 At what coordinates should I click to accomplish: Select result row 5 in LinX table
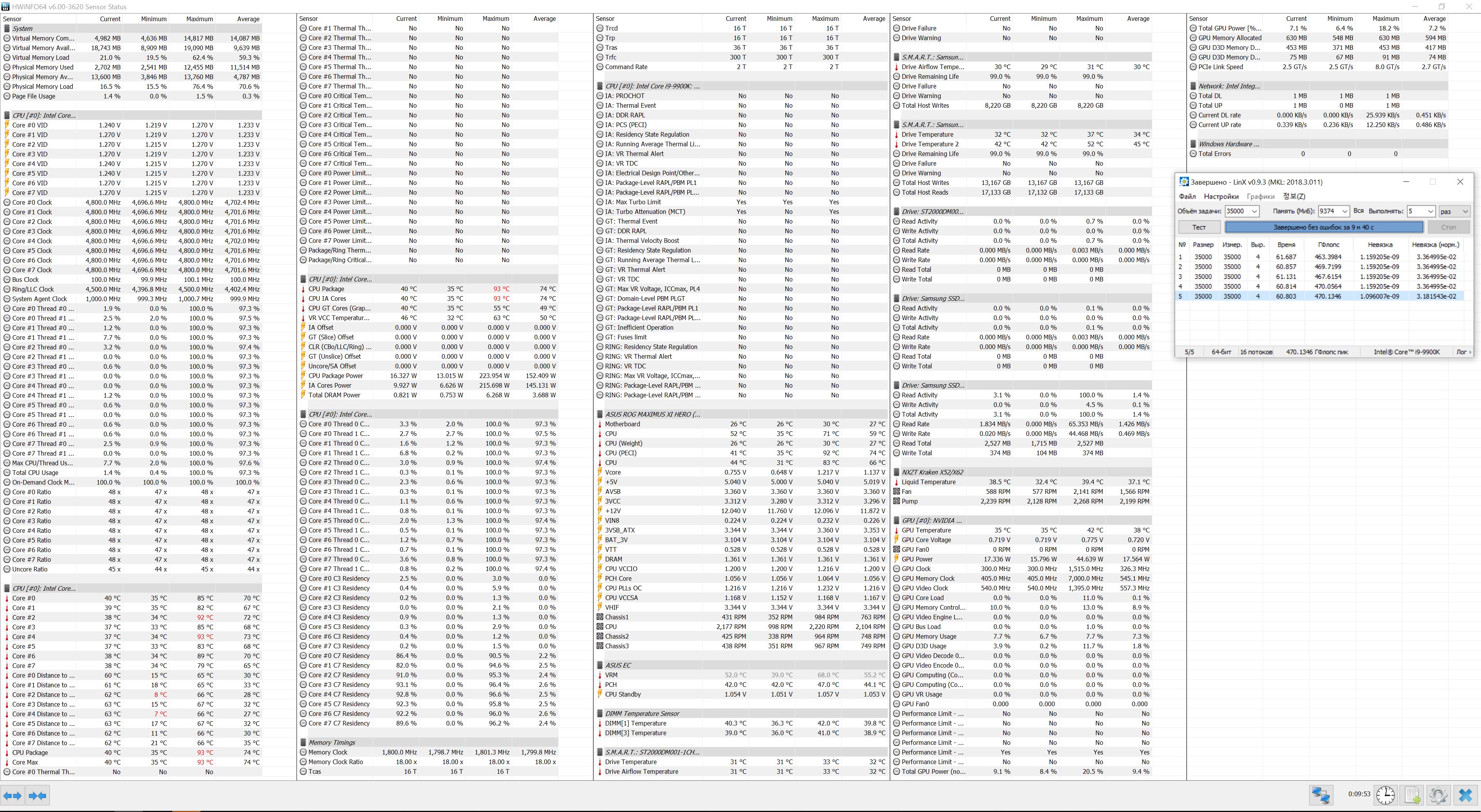1322,297
